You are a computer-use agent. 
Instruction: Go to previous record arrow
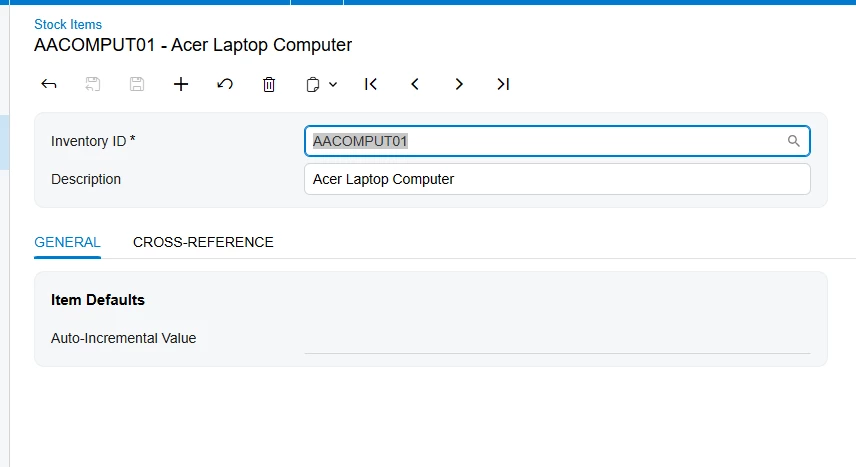pos(415,84)
